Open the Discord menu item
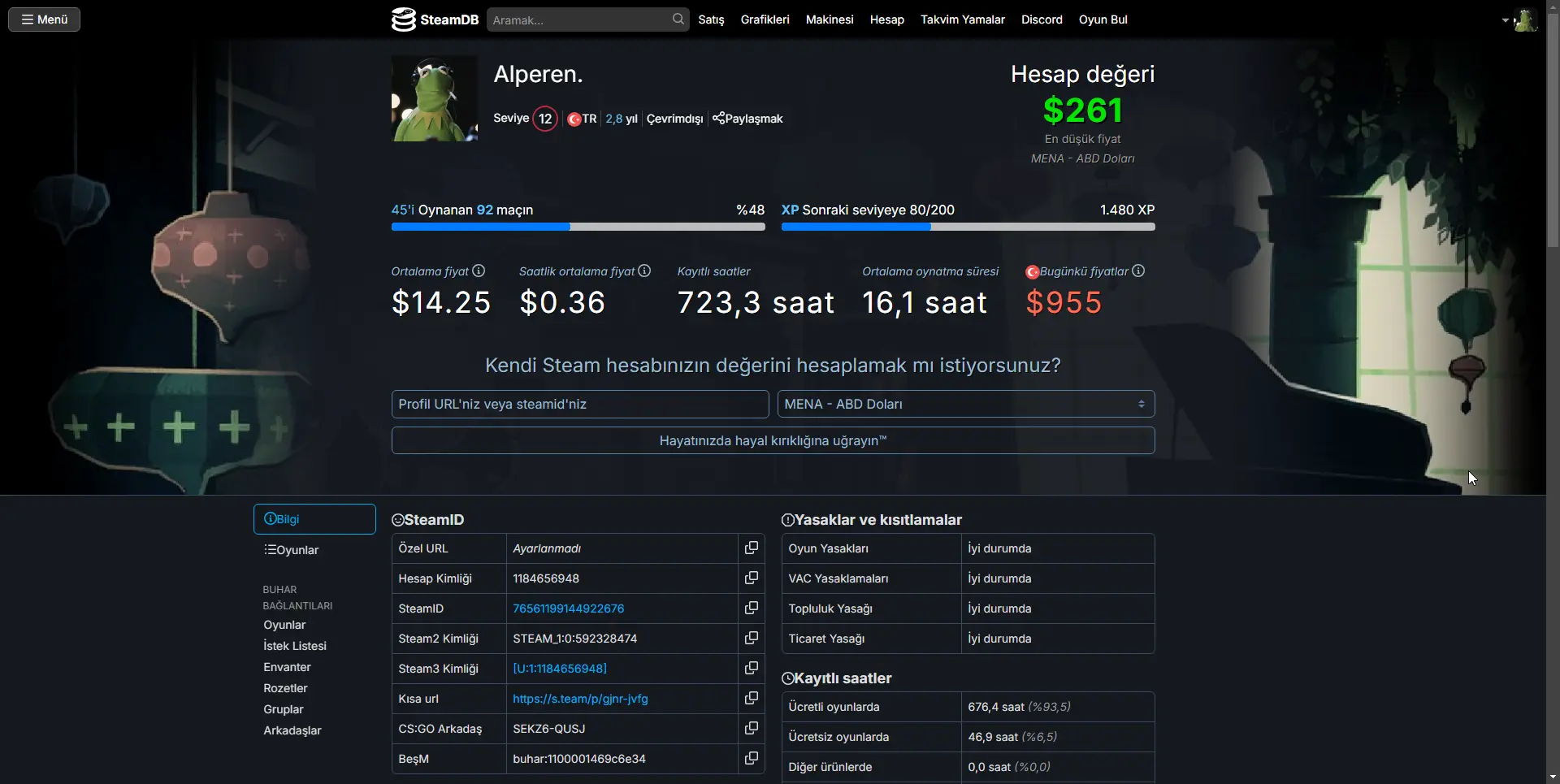The height and width of the screenshot is (784, 1560). 1042,19
